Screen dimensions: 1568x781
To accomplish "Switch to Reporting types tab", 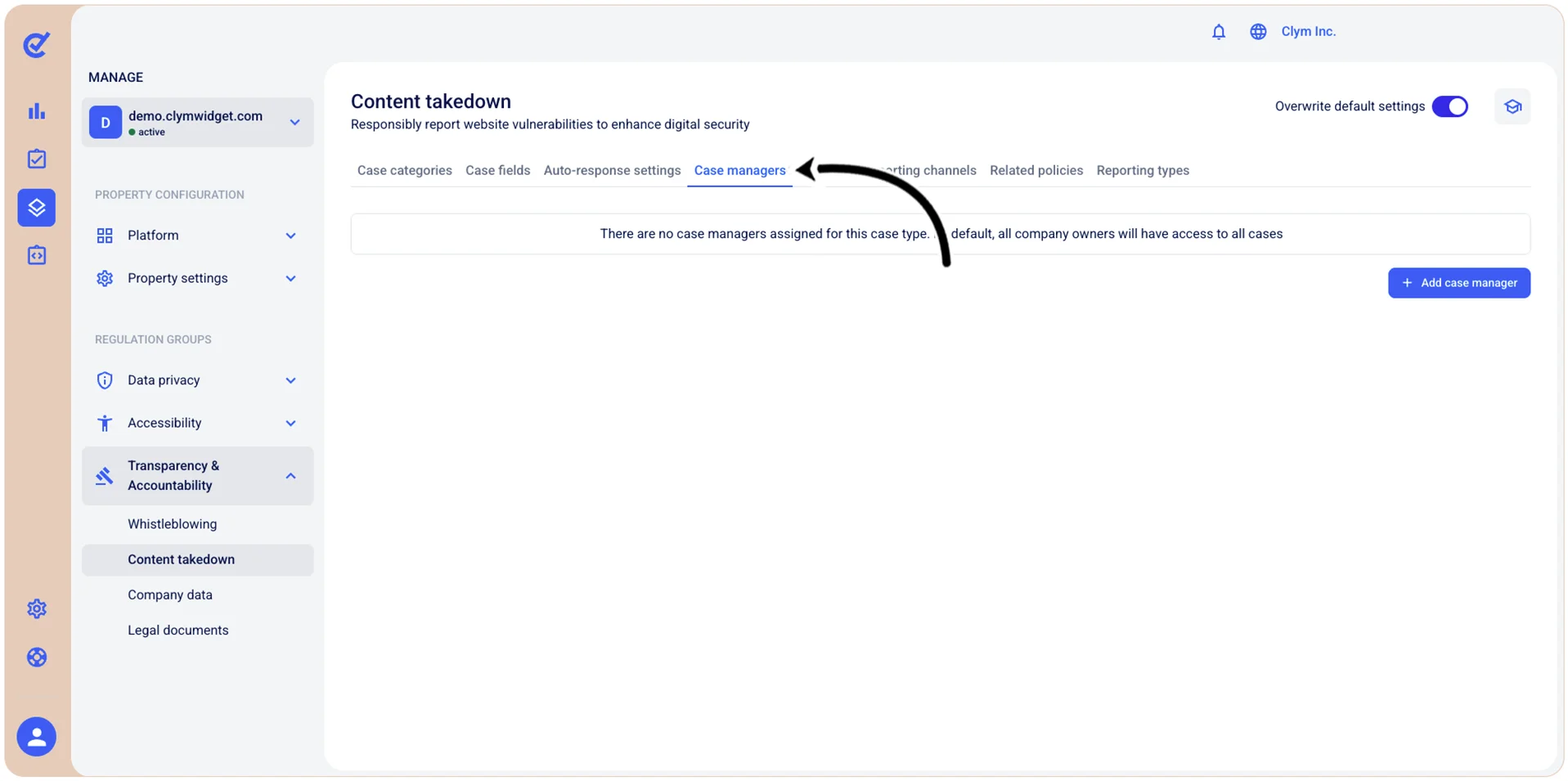I will pyautogui.click(x=1143, y=170).
